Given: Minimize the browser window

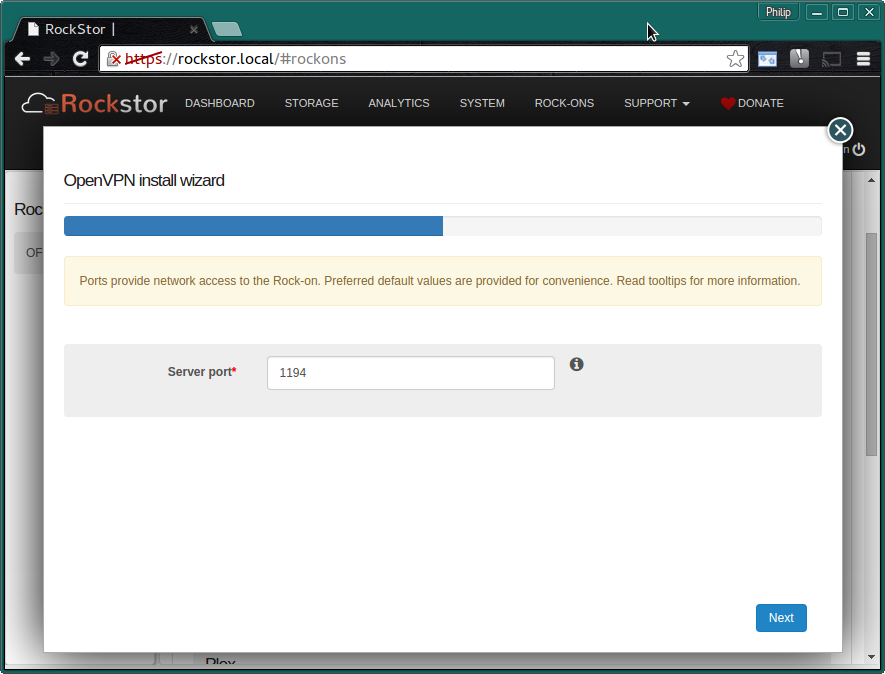Looking at the screenshot, I should pos(817,12).
